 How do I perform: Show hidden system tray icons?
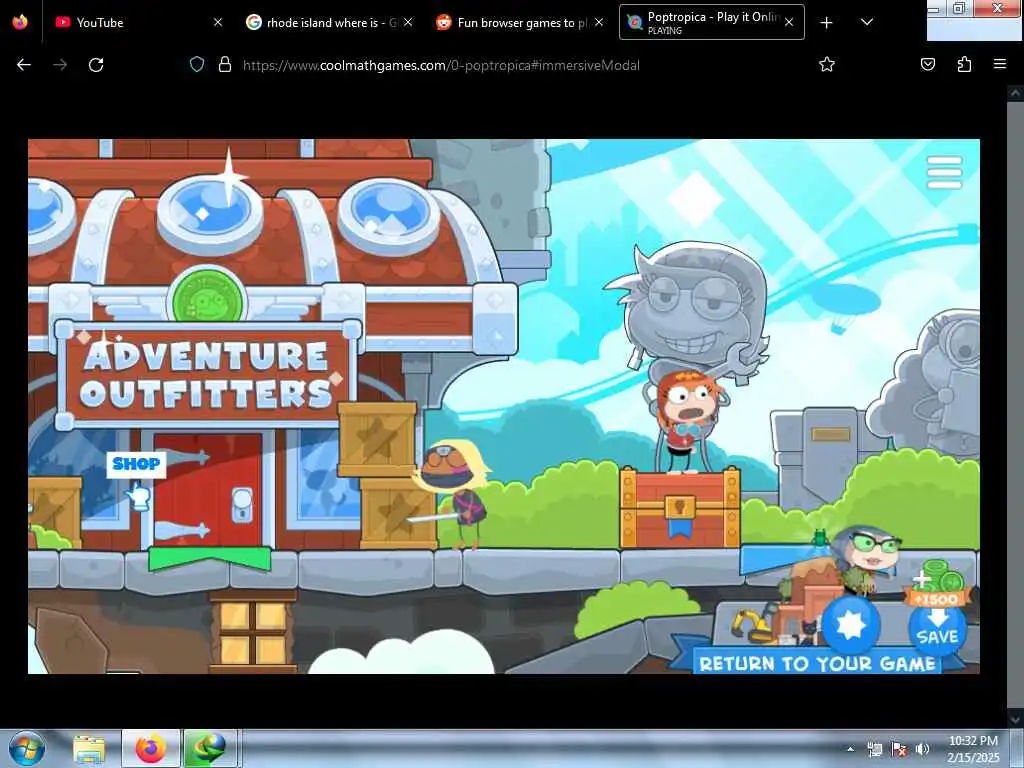850,749
